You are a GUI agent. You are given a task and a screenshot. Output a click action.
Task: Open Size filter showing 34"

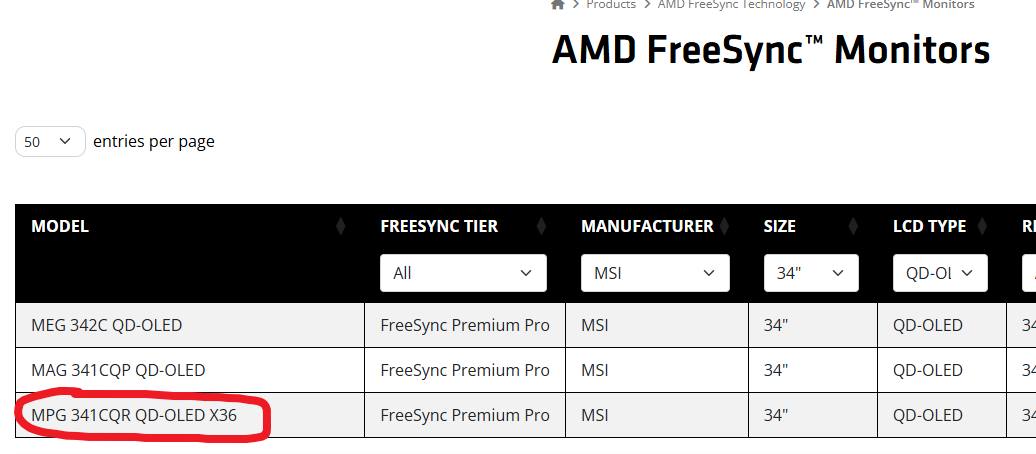tap(811, 273)
